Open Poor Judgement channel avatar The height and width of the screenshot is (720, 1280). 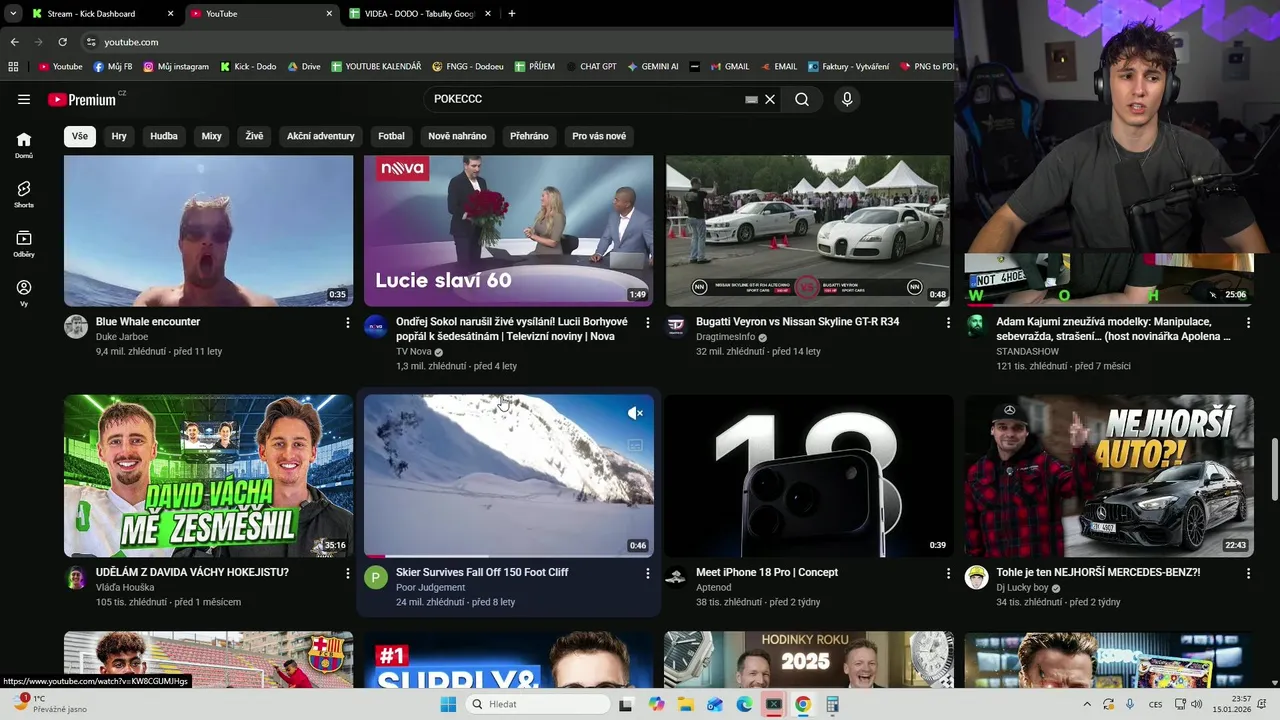[376, 577]
